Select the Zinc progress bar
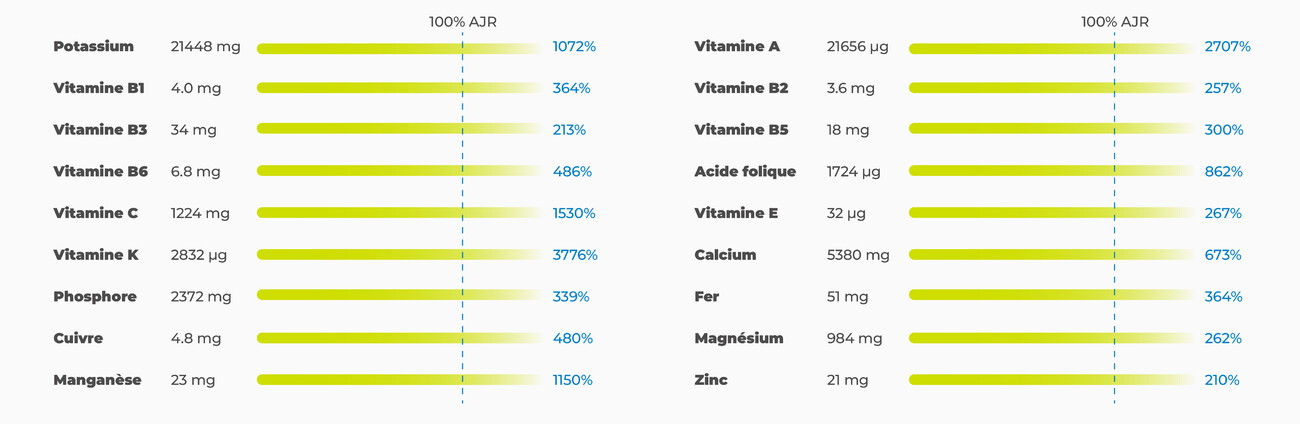The image size is (1300, 424). click(x=1050, y=380)
